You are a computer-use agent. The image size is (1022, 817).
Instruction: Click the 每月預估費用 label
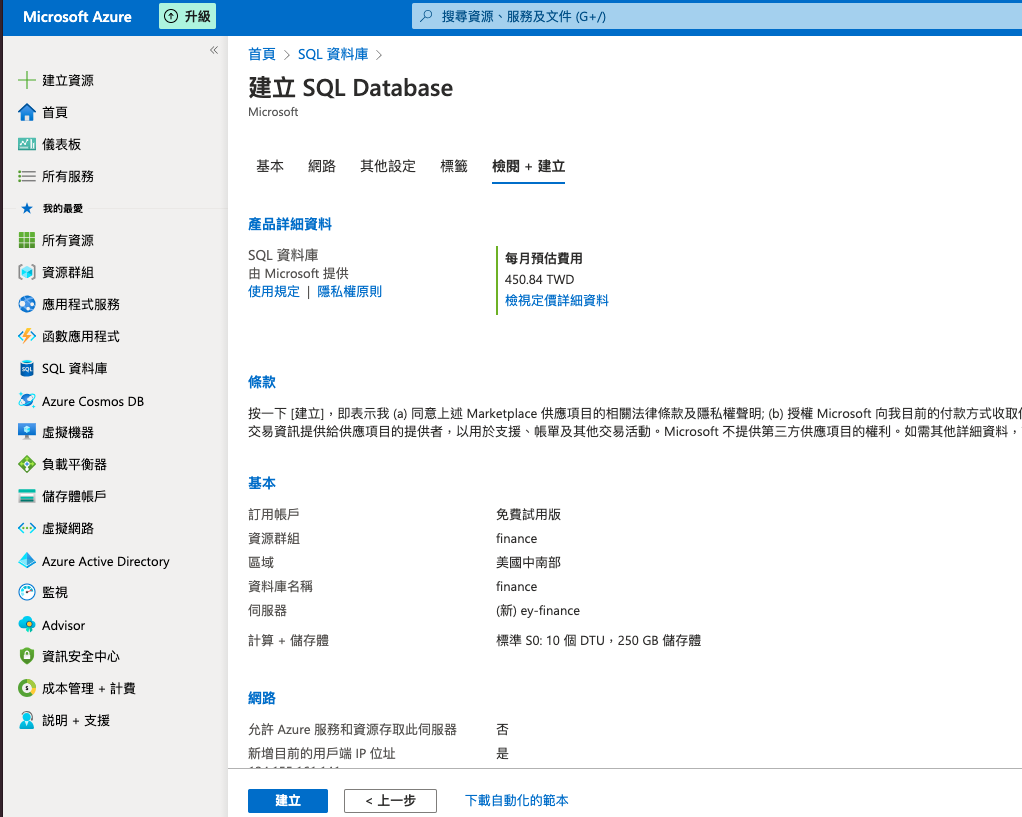coord(544,258)
